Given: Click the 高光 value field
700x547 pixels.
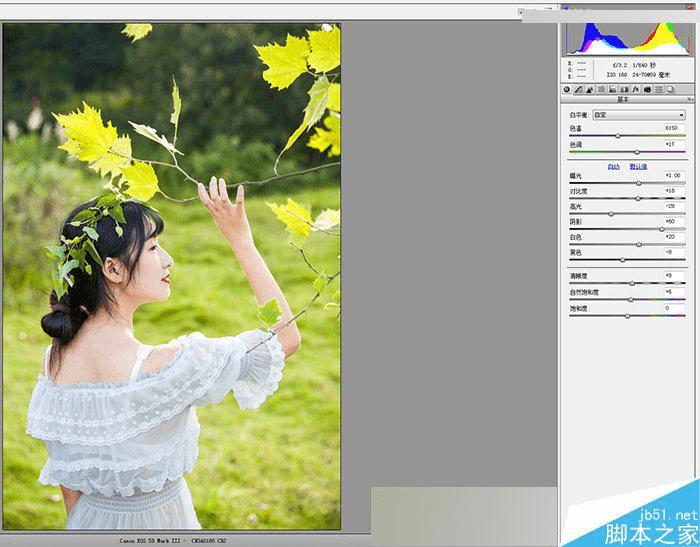Looking at the screenshot, I should tap(674, 206).
